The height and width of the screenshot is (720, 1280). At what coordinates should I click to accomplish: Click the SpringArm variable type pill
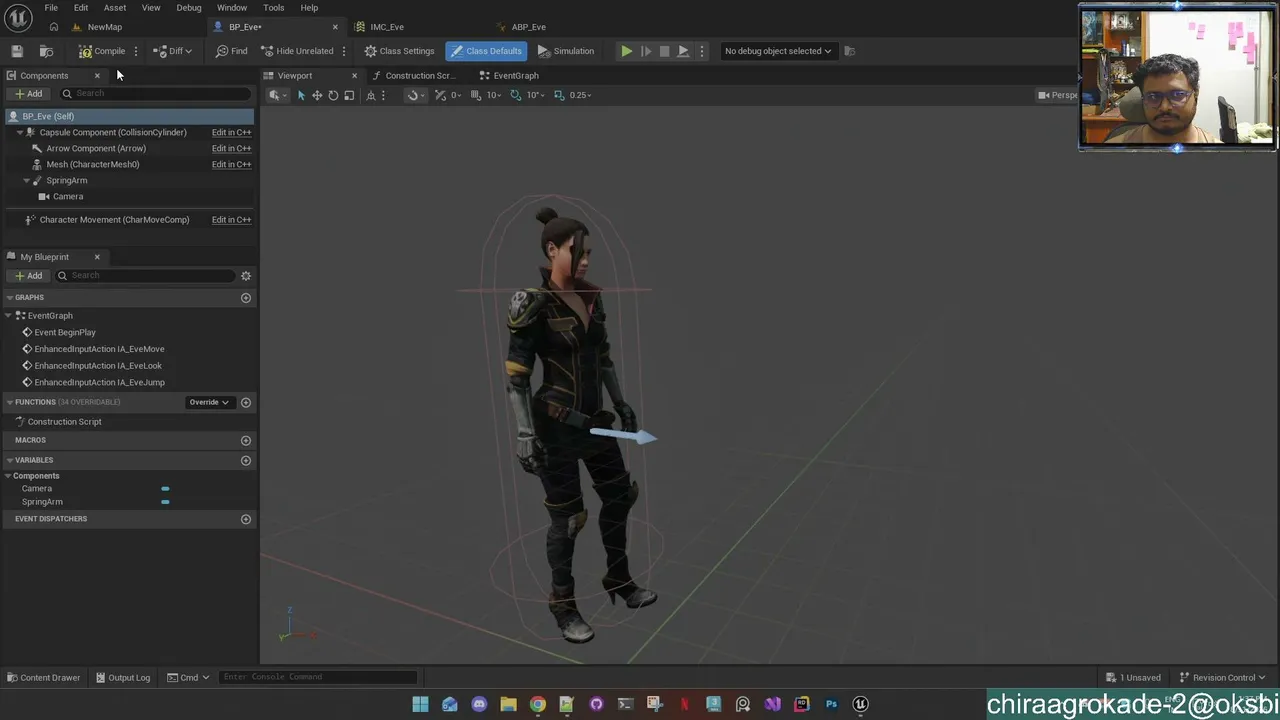tap(165, 502)
